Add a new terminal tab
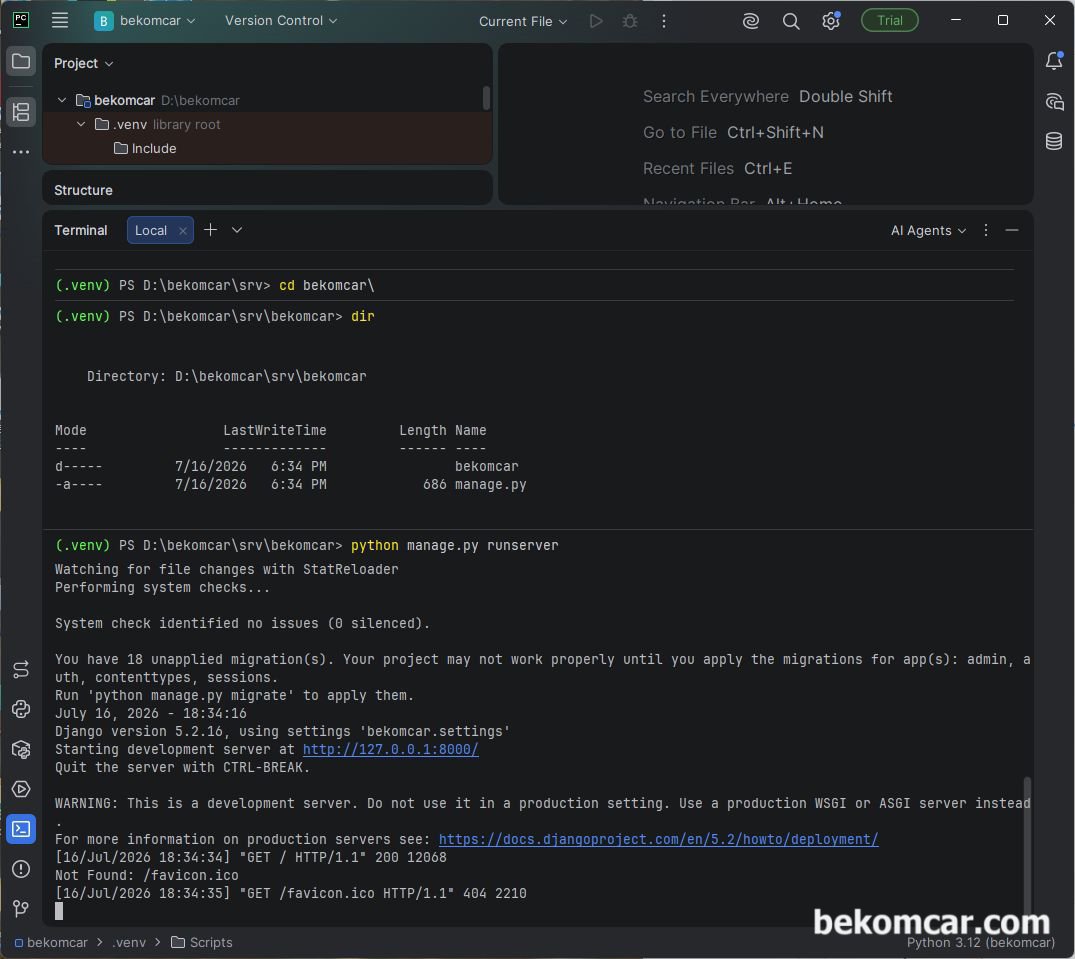Image resolution: width=1075 pixels, height=959 pixels. [210, 230]
